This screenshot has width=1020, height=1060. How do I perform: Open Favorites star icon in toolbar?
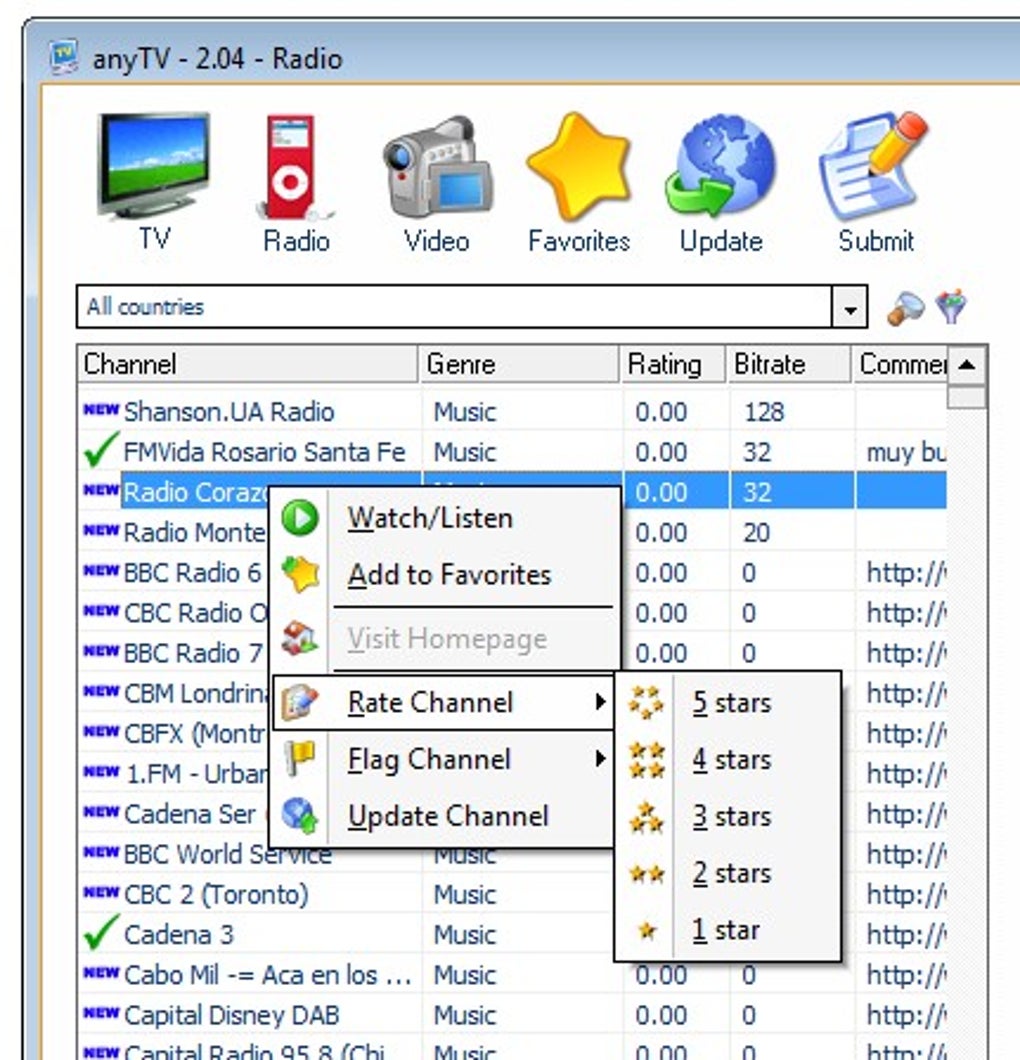[x=579, y=167]
